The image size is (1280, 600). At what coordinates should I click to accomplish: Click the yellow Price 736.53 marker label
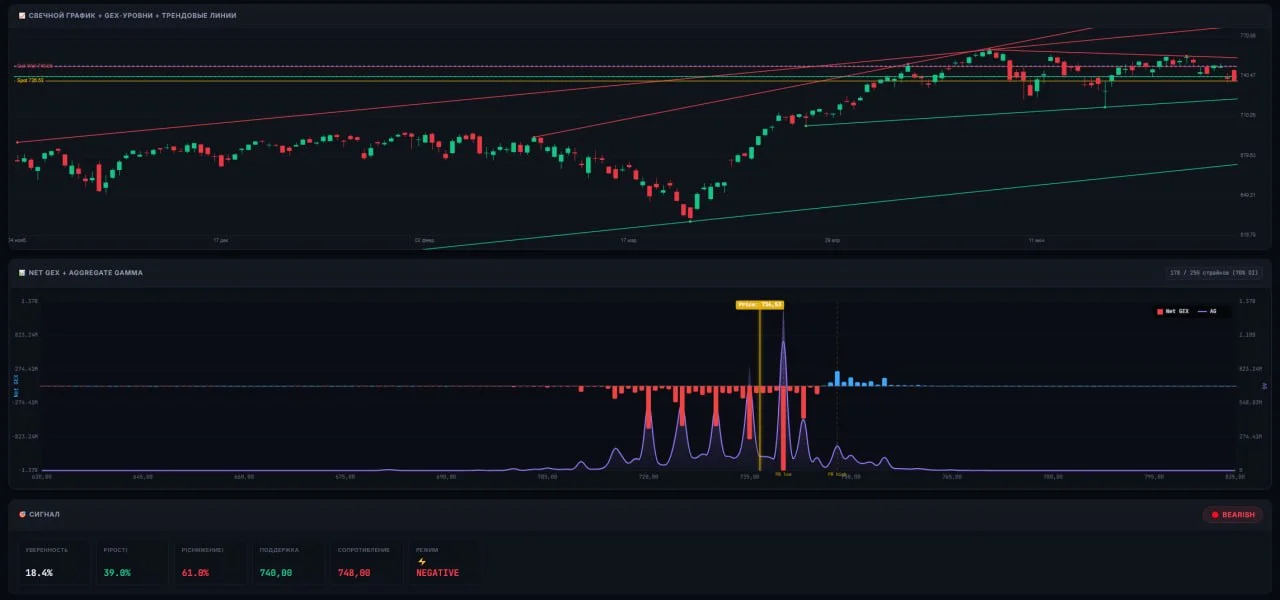coord(759,304)
